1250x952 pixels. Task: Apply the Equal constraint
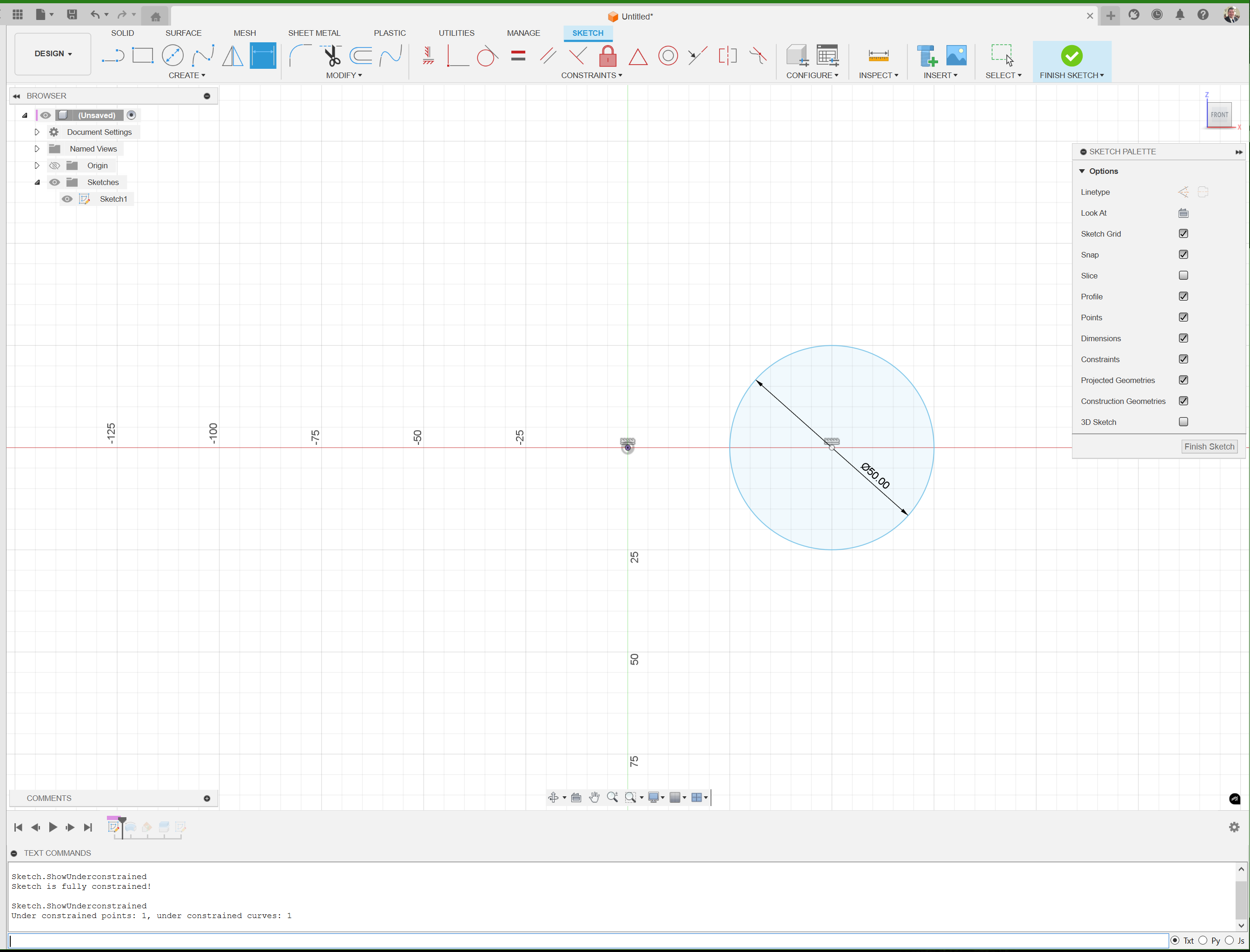click(518, 55)
